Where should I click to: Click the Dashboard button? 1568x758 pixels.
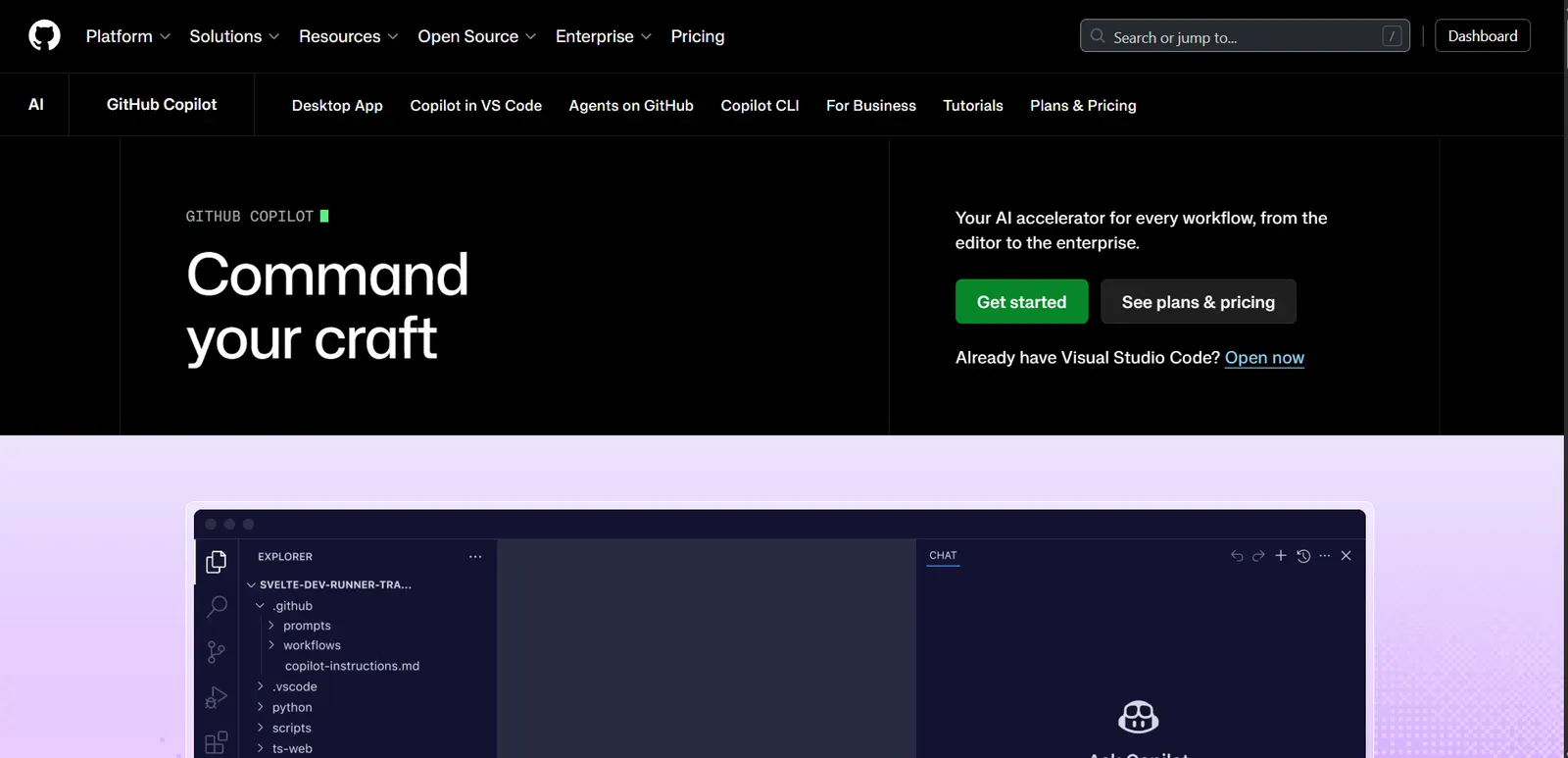[x=1483, y=36]
